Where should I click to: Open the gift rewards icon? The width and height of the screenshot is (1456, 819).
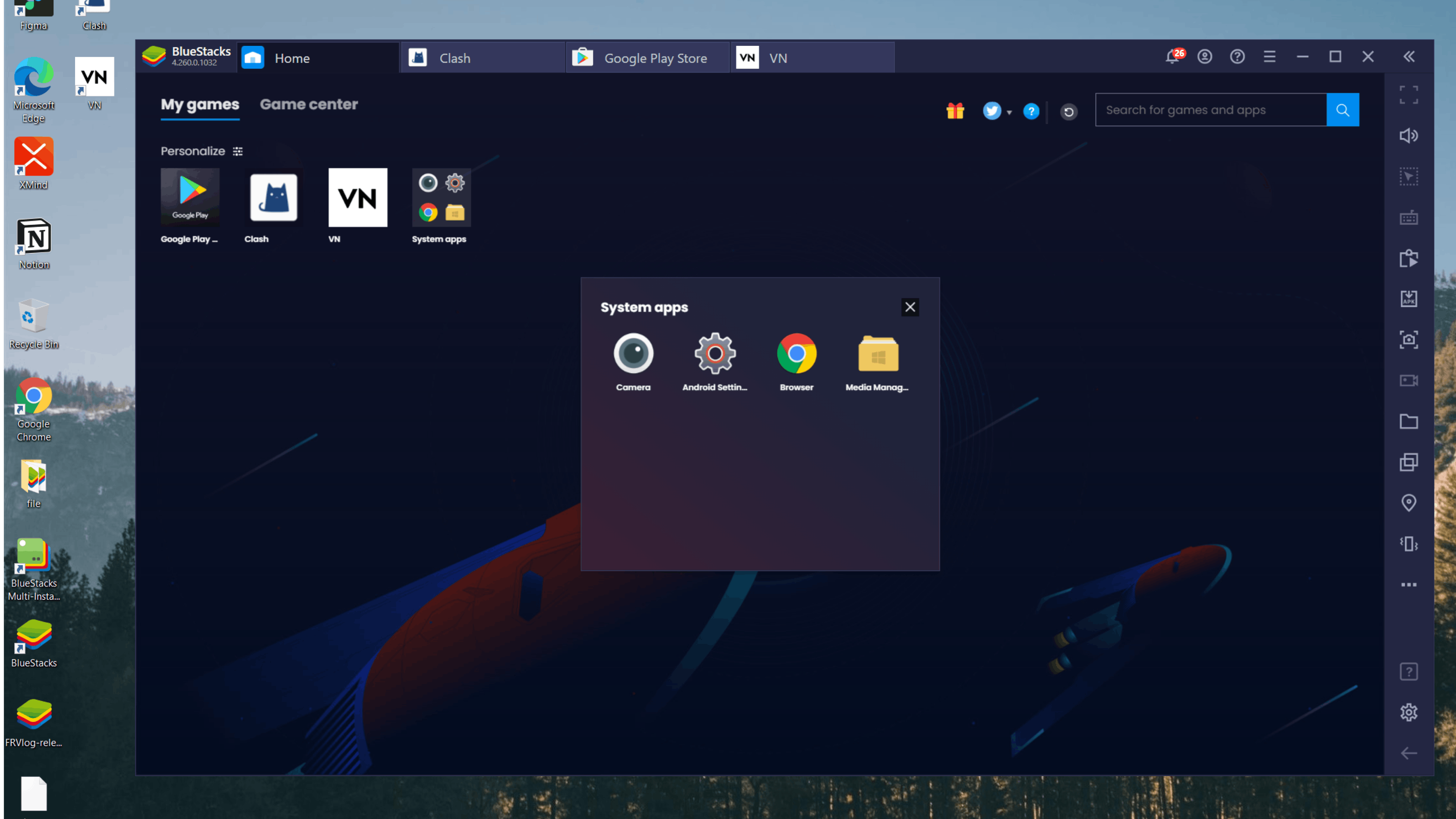coord(955,110)
